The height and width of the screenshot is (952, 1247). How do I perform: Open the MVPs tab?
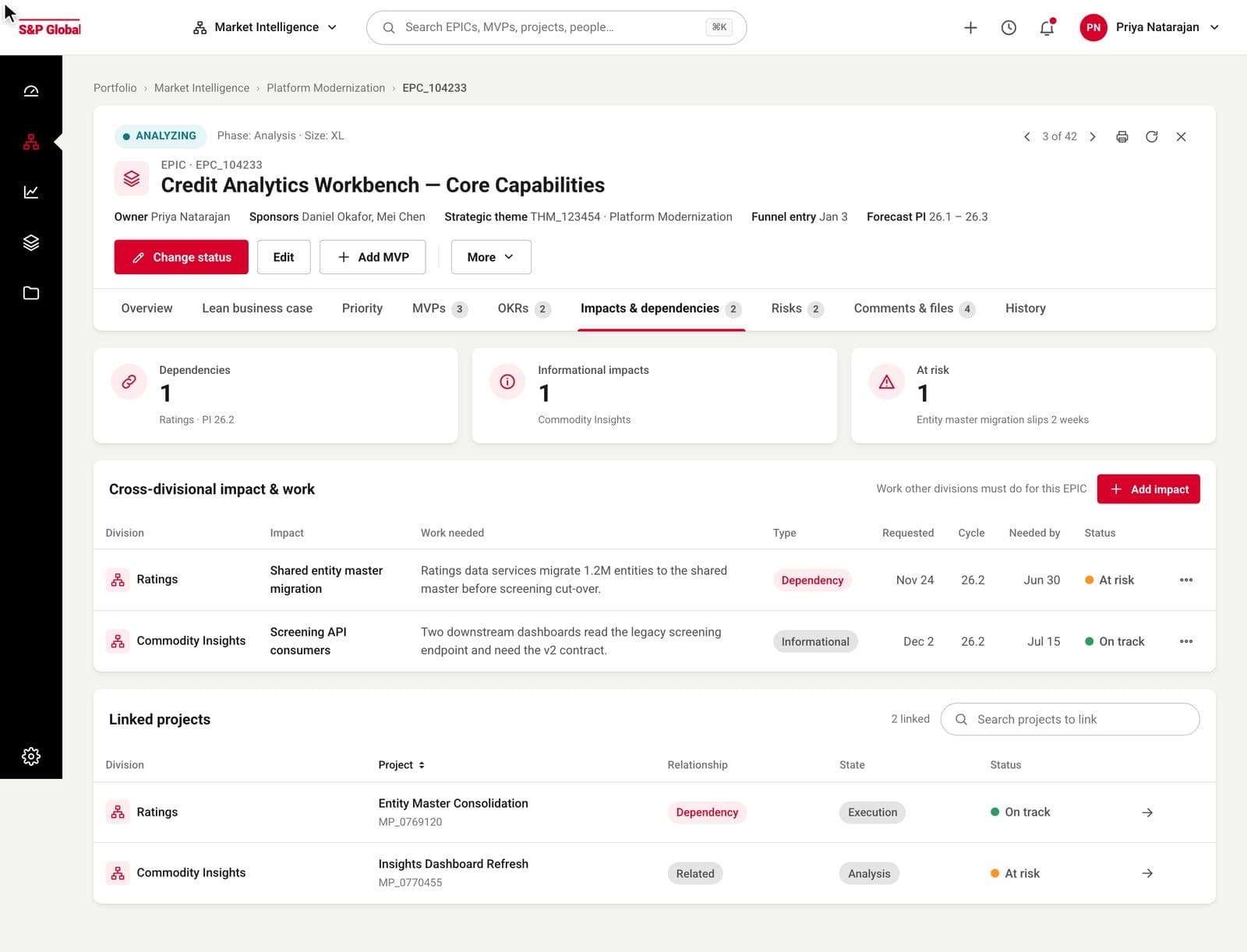[x=440, y=309]
